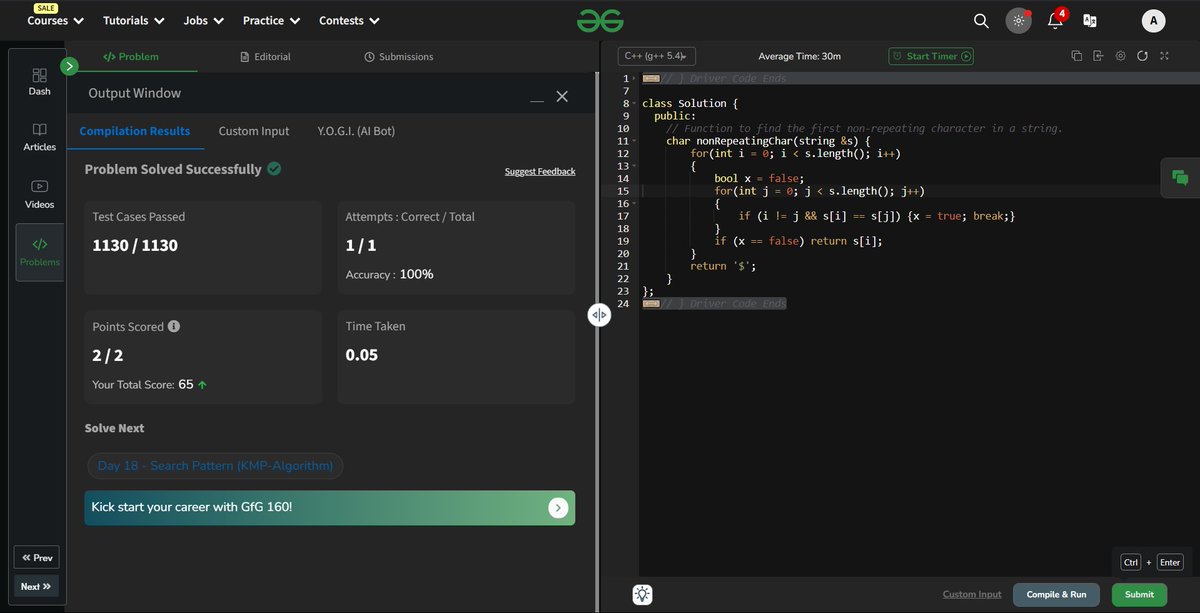
Task: Open the Dash sidebar item
Action: [x=40, y=81]
